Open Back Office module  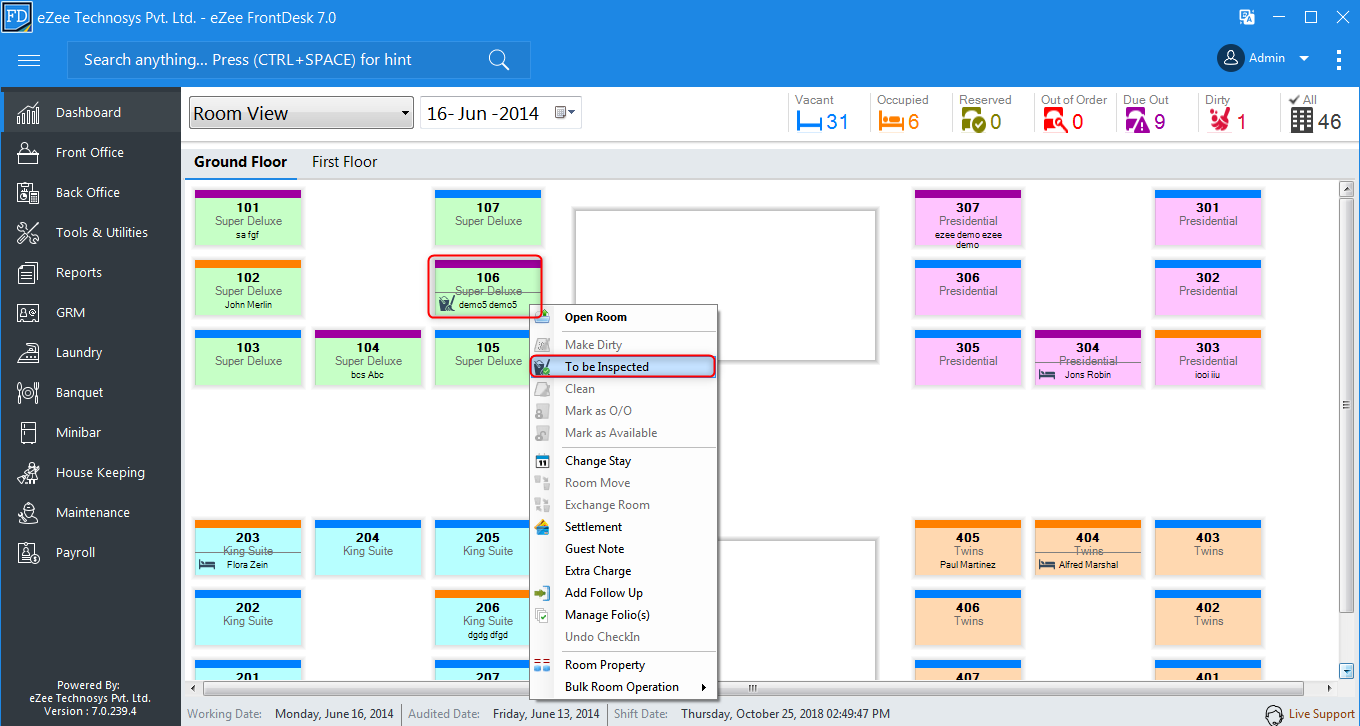[90, 192]
